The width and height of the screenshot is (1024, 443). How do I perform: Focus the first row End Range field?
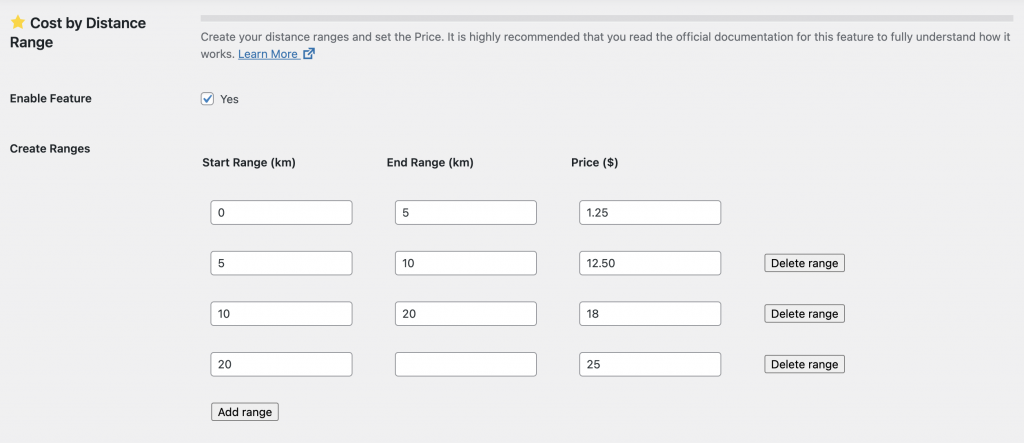click(x=465, y=212)
